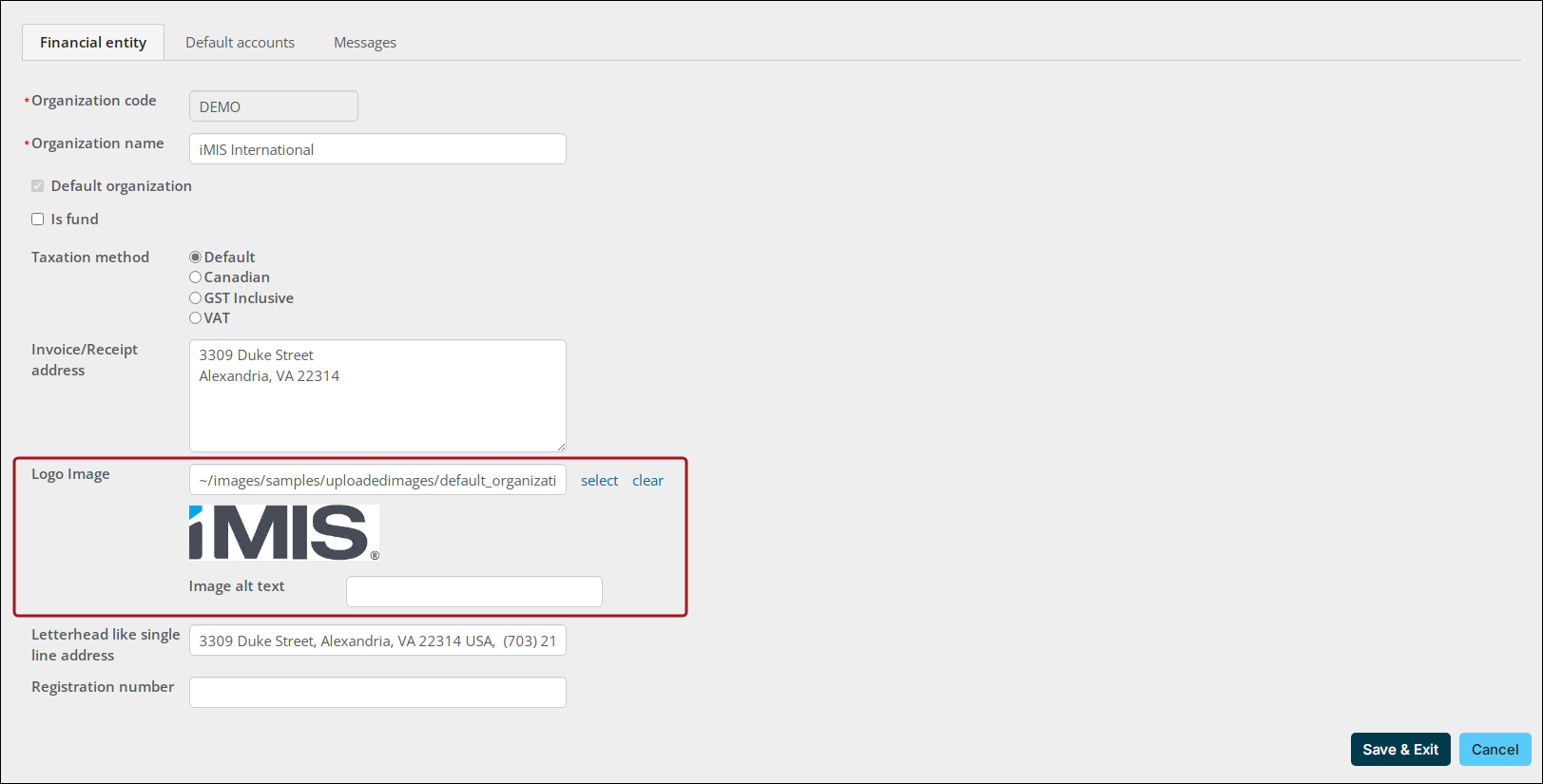Click the Organization name label
1543x784 pixels.
tap(98, 143)
